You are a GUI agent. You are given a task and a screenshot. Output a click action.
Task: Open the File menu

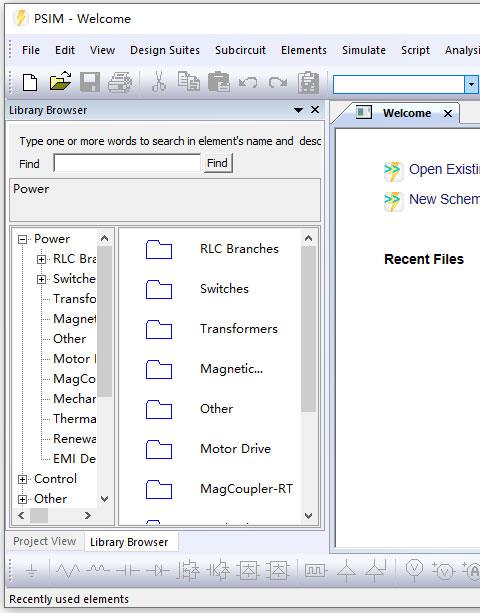pyautogui.click(x=31, y=50)
